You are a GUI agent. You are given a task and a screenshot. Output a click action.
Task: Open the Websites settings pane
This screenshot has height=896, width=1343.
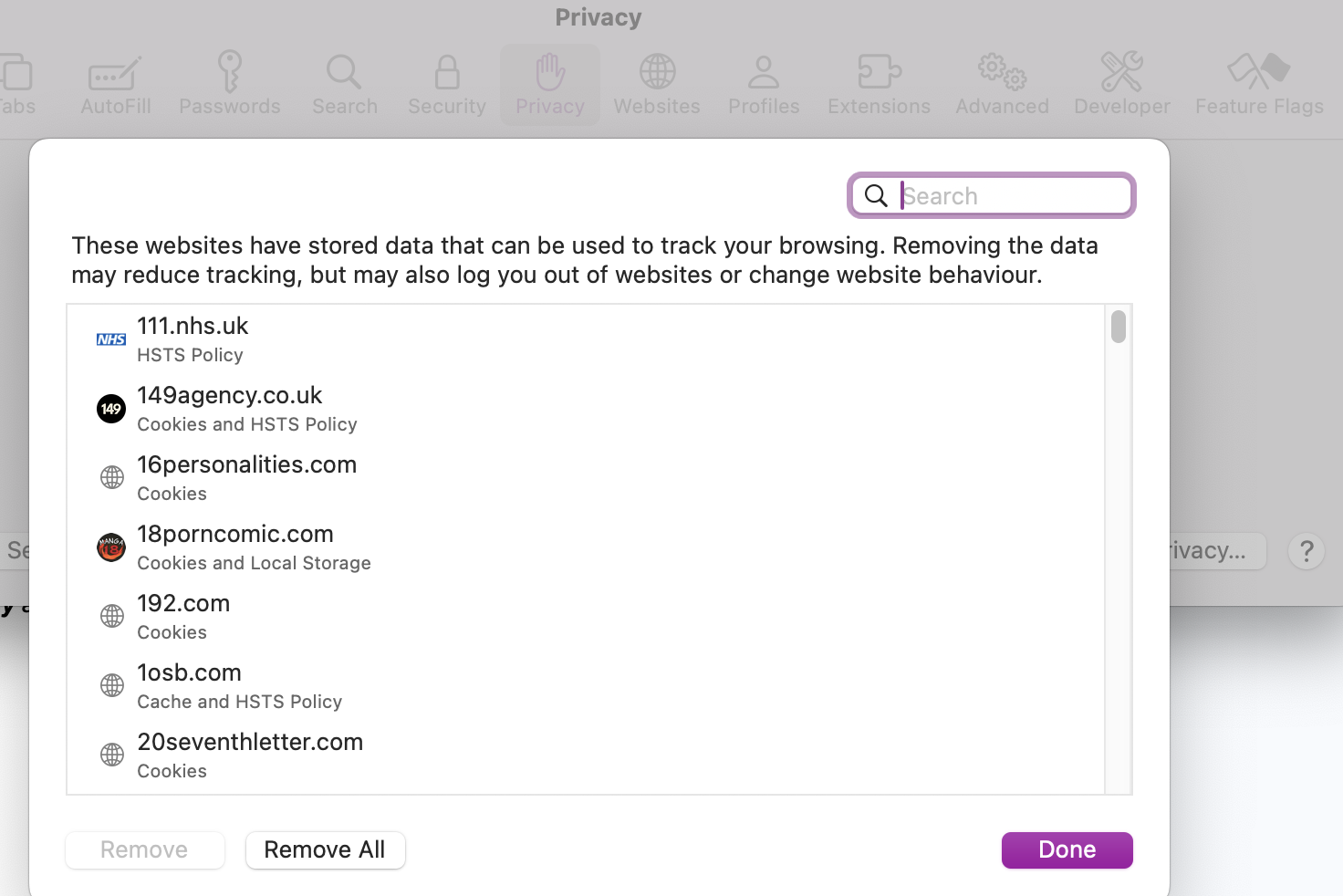click(657, 84)
